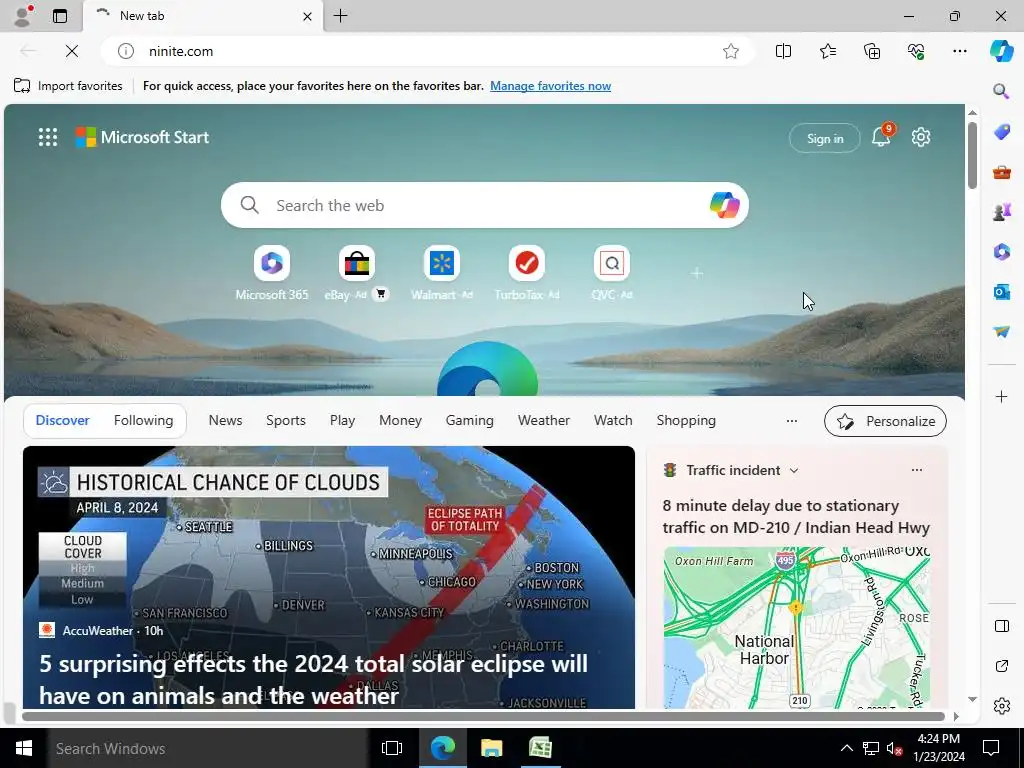The width and height of the screenshot is (1024, 768).
Task: Open the Play tab
Action: tap(342, 421)
